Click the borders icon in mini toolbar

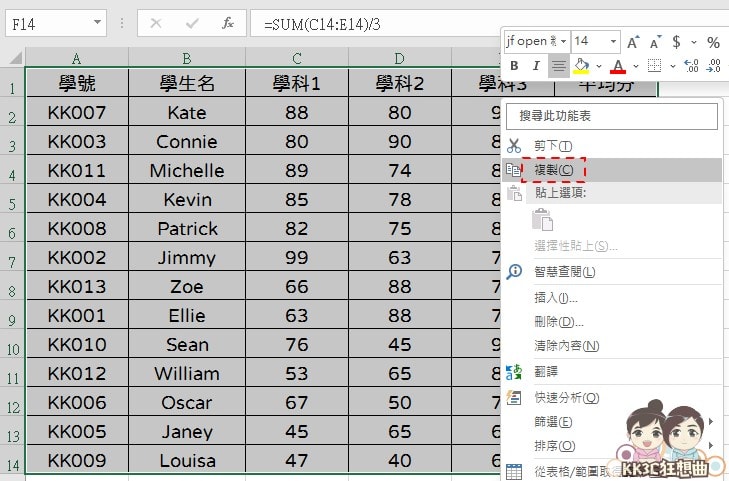[x=654, y=66]
